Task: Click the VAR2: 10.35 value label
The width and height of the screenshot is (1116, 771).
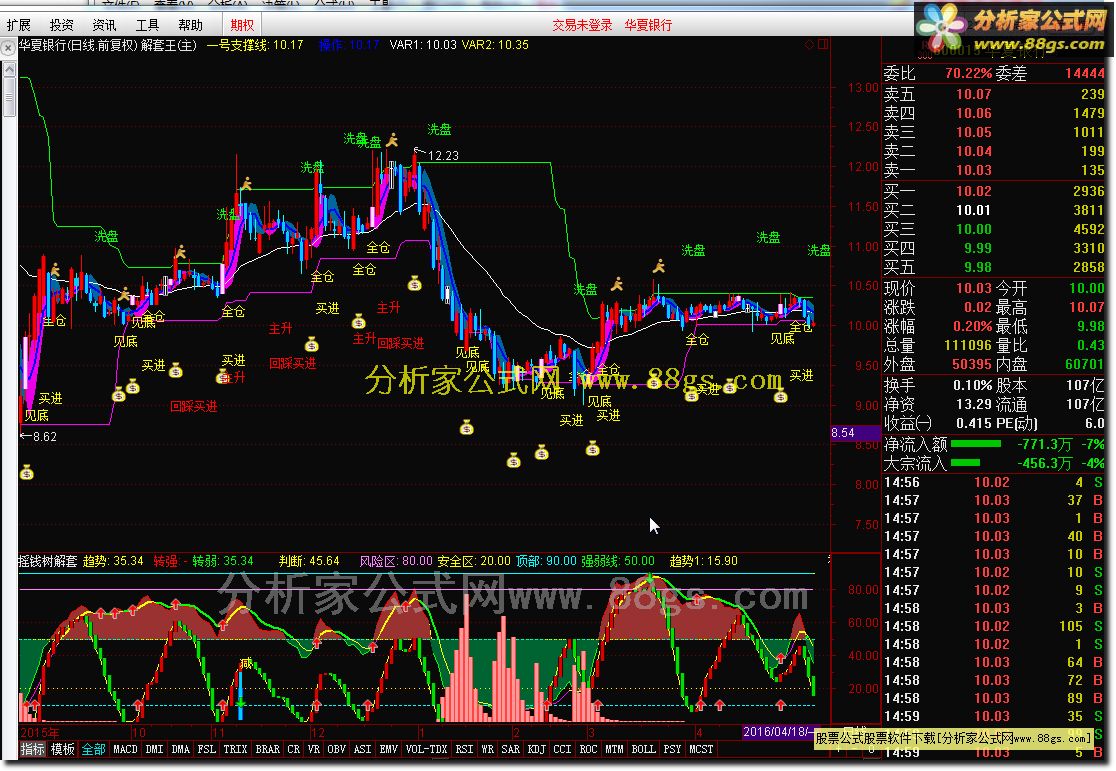Action: 495,45
